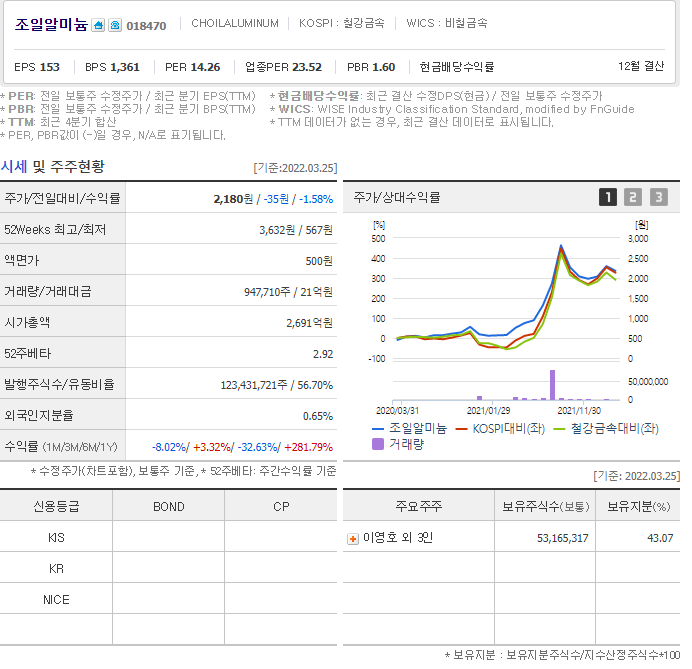The width and height of the screenshot is (692, 669).
Task: Select PER 14.26 value
Action: tap(192, 67)
